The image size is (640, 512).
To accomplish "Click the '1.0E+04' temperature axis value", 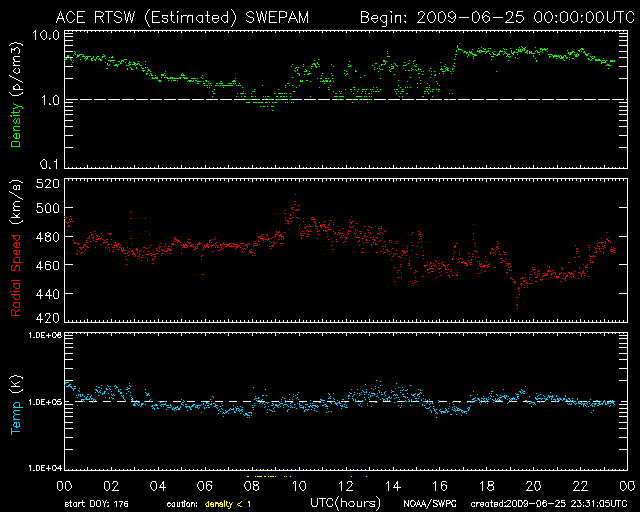I will (x=45, y=467).
